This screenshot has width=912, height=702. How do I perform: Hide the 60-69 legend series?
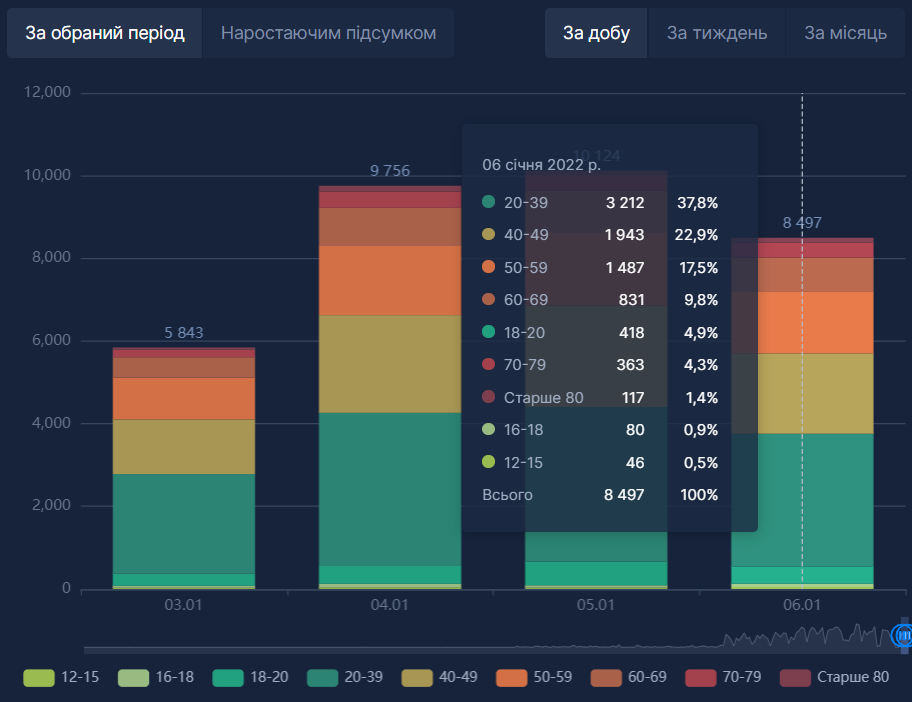click(x=629, y=678)
